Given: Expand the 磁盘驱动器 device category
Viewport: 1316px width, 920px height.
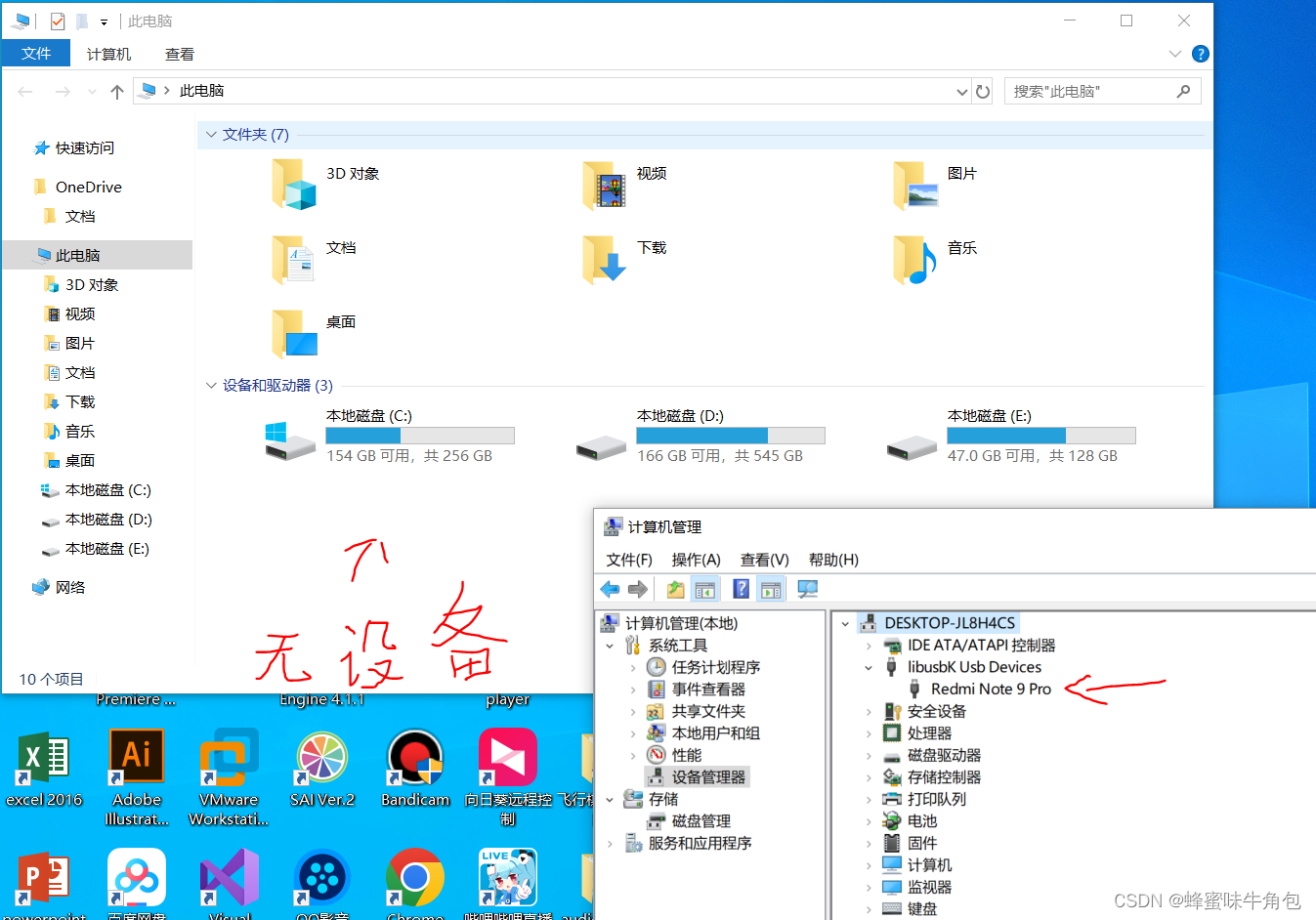Looking at the screenshot, I should 868,755.
